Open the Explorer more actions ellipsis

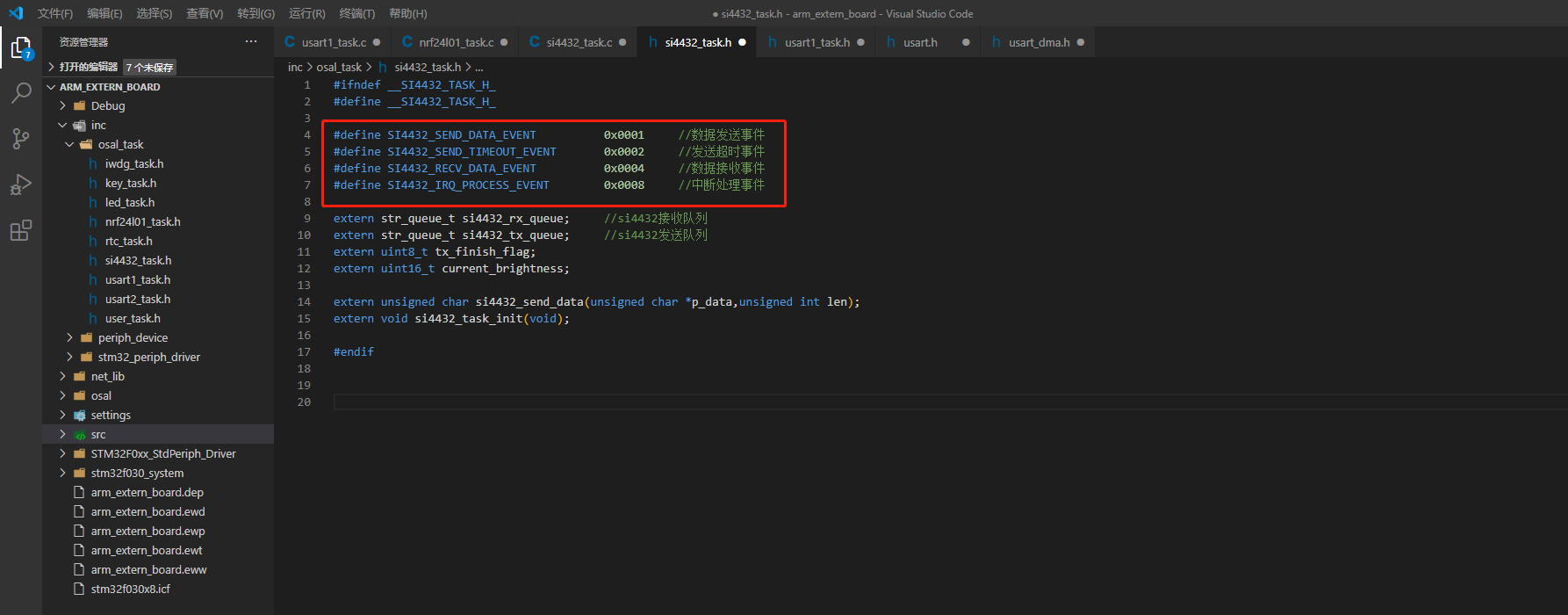[x=251, y=41]
